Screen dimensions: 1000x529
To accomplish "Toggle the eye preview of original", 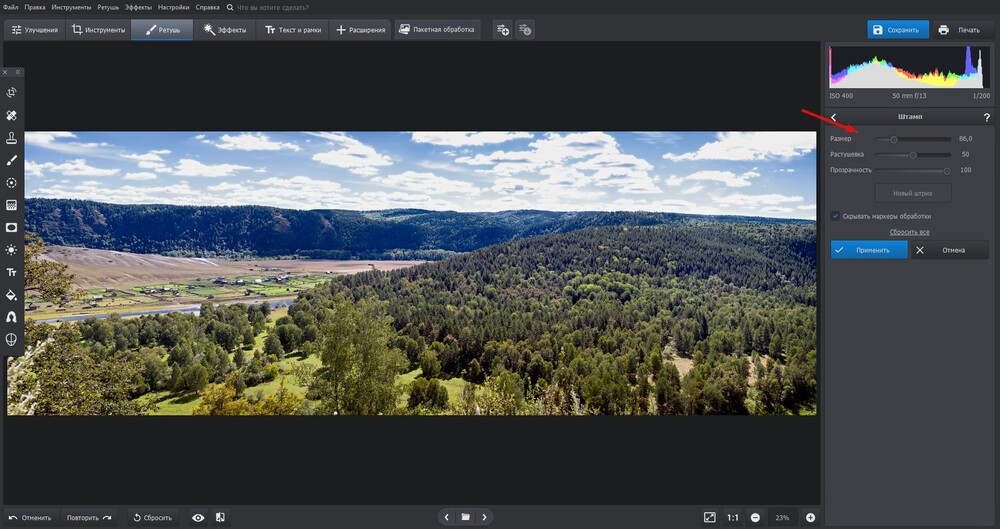I will tap(198, 517).
